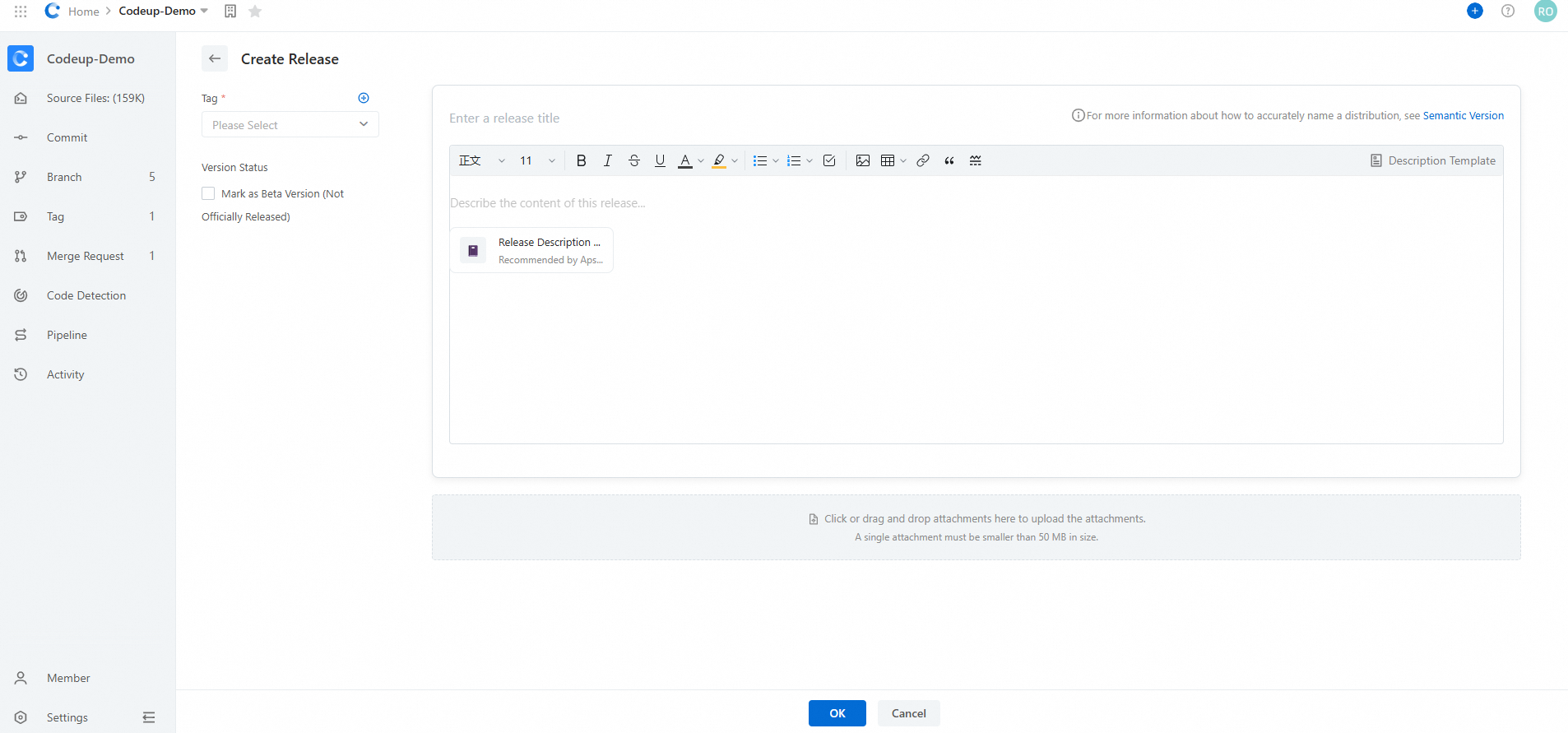Click the release description text area
The height and width of the screenshot is (733, 1568).
[976, 309]
